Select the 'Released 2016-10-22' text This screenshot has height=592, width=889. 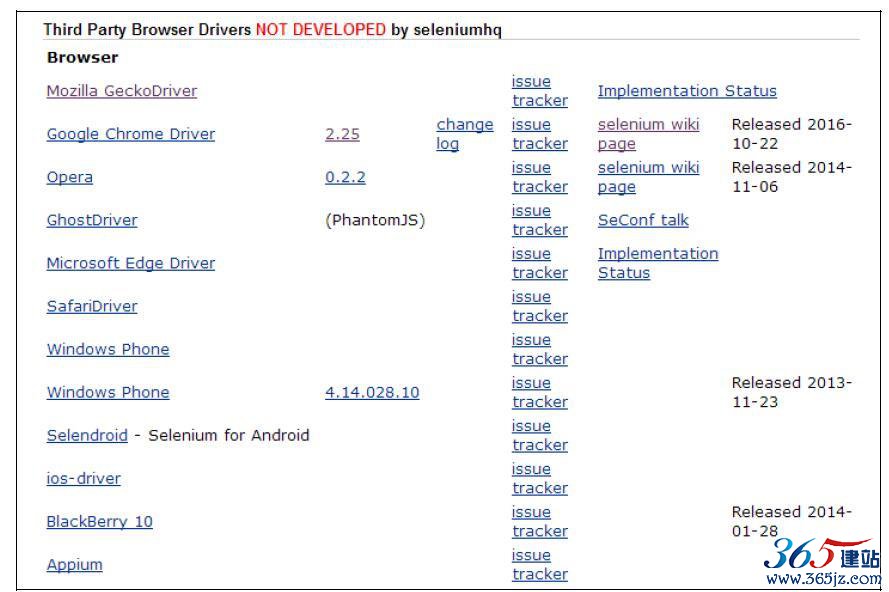point(792,134)
